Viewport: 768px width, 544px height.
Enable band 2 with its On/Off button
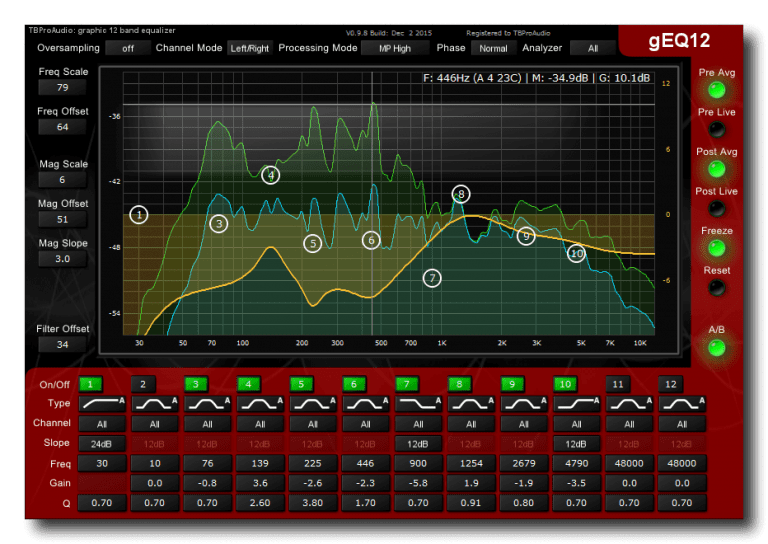[x=143, y=384]
